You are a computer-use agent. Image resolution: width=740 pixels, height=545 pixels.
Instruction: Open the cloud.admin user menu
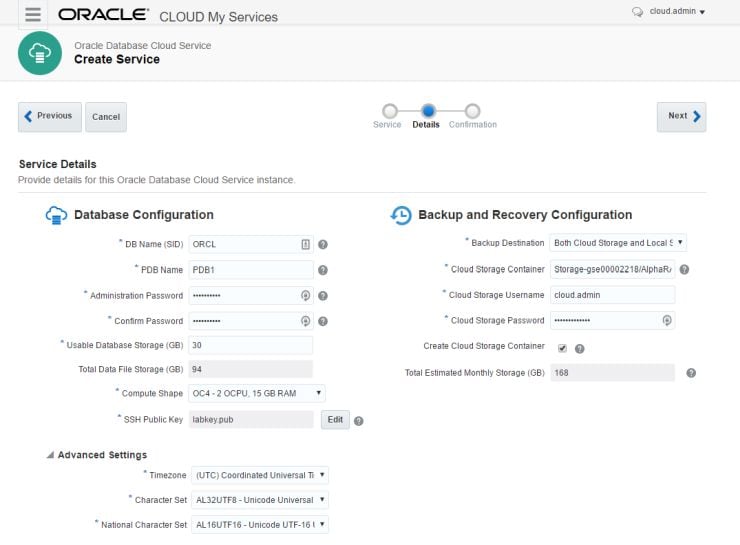tap(669, 12)
